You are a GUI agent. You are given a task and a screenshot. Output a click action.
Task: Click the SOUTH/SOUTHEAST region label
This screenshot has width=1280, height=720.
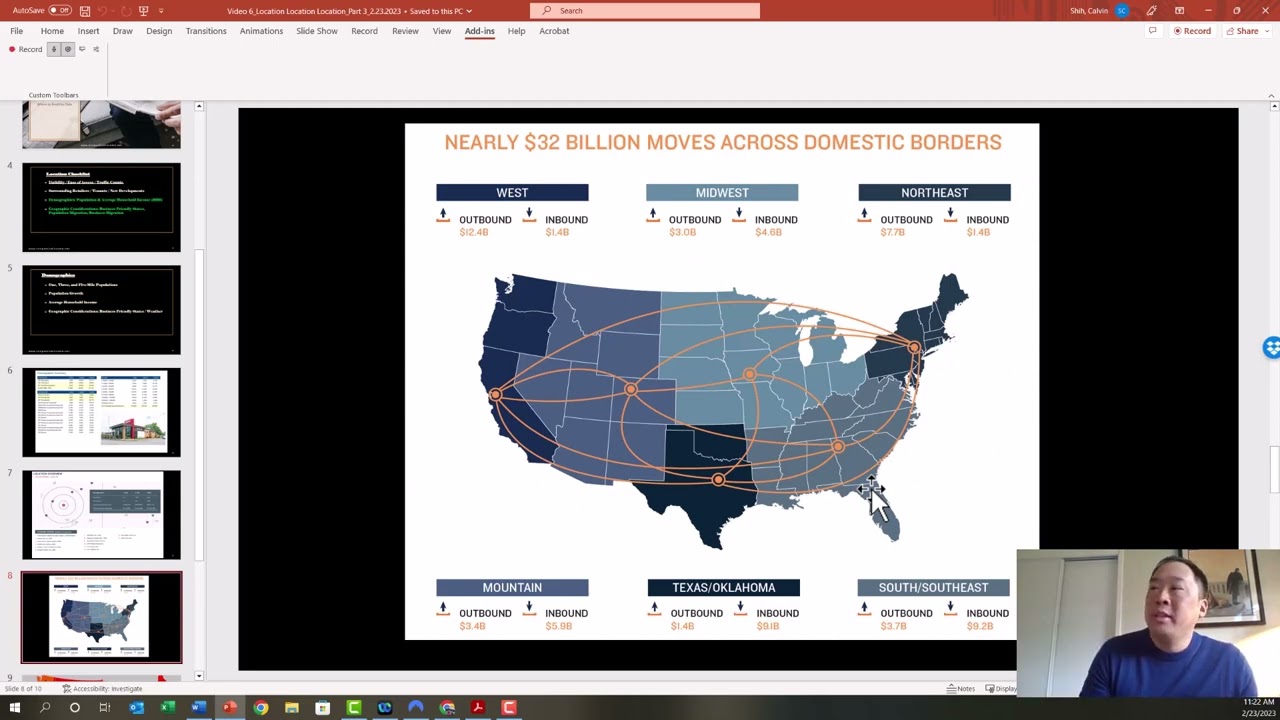click(x=933, y=588)
